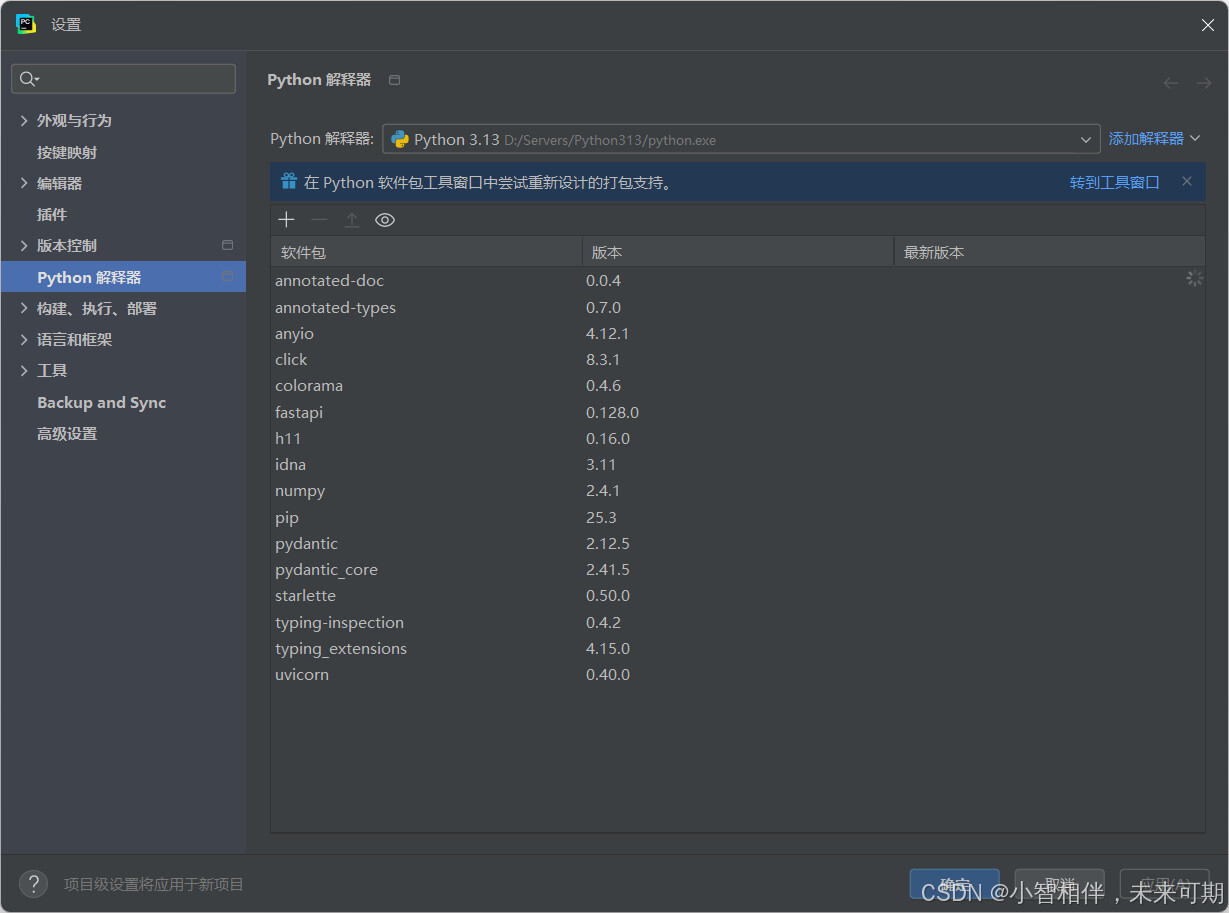The height and width of the screenshot is (913, 1229).
Task: Select the h11 package row
Action: (x=737, y=438)
